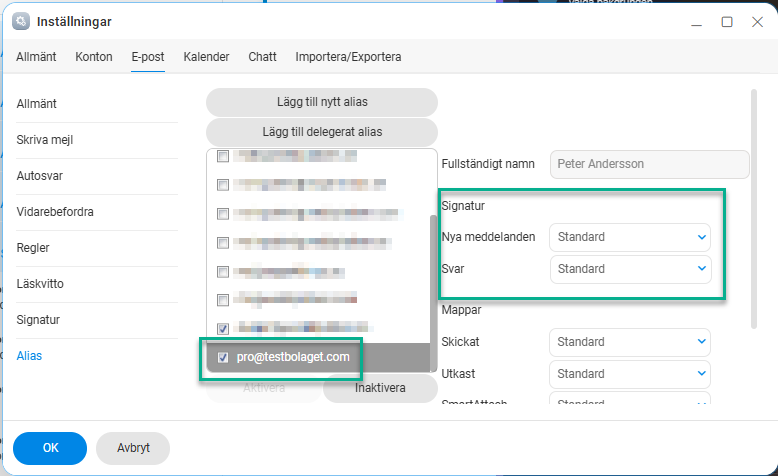Select the pro@testbolaget.com alias row

tap(318, 357)
